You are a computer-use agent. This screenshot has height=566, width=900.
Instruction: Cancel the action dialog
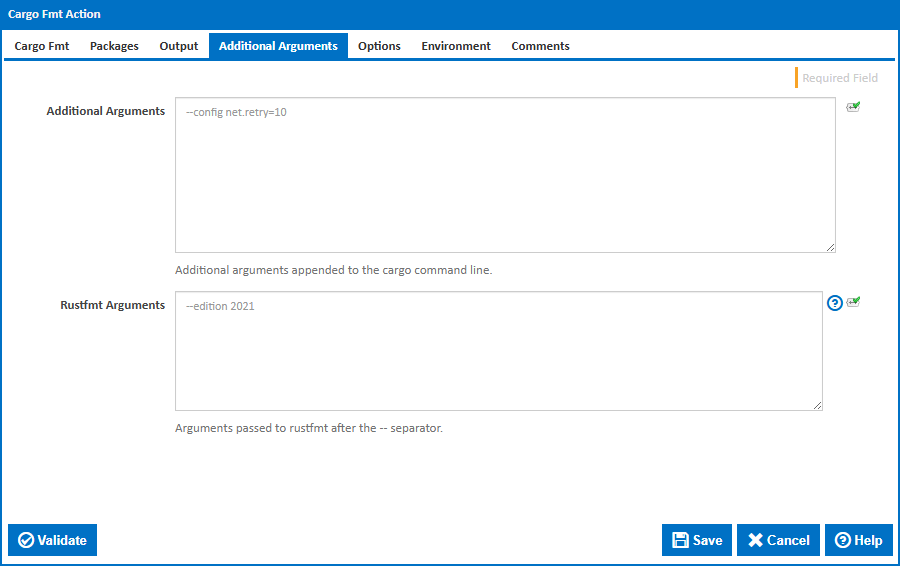778,540
